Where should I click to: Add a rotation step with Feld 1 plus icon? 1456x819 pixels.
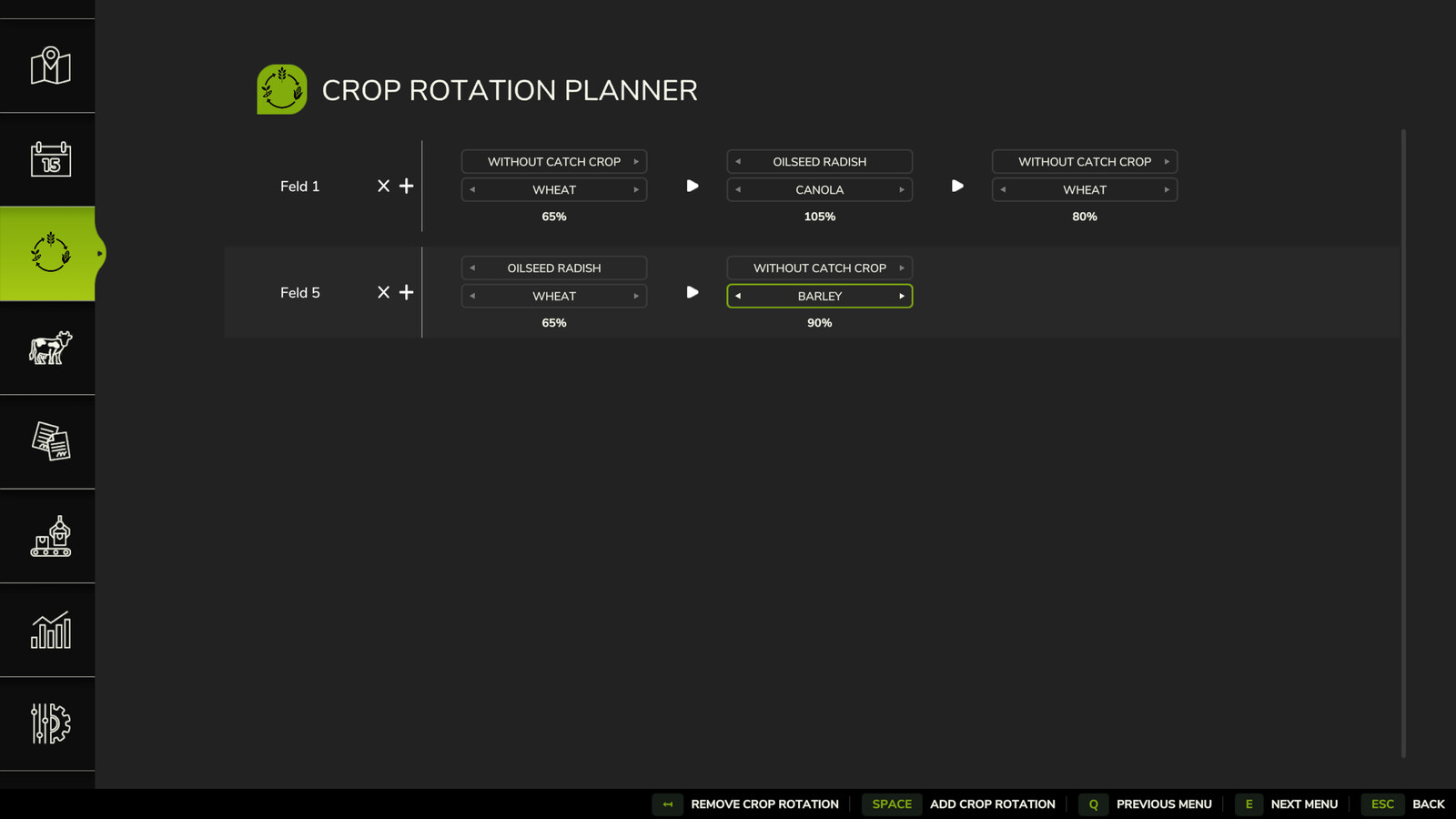coord(406,186)
